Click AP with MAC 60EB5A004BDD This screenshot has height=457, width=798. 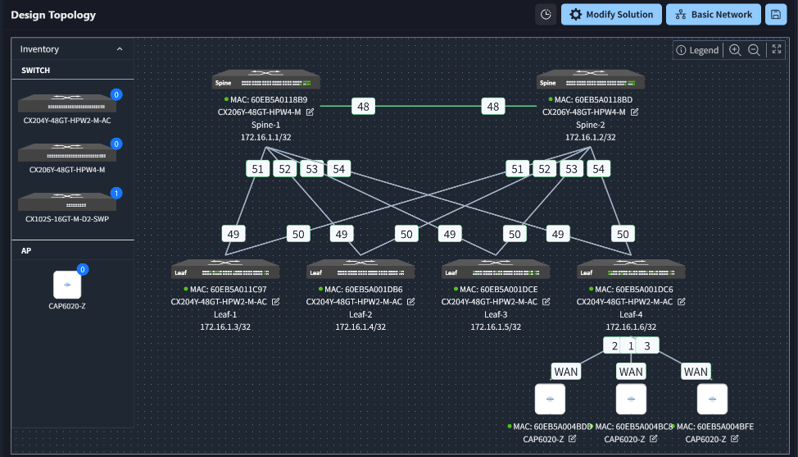coord(550,399)
